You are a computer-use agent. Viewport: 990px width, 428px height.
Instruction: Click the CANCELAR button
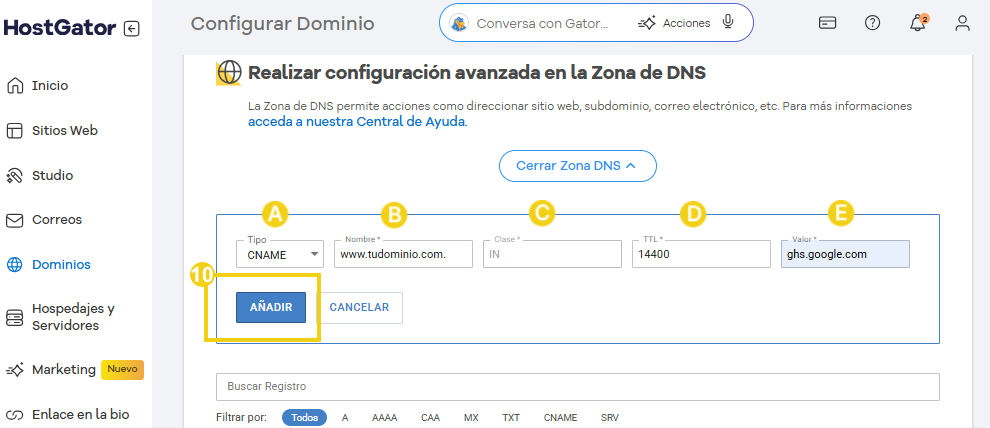(359, 308)
